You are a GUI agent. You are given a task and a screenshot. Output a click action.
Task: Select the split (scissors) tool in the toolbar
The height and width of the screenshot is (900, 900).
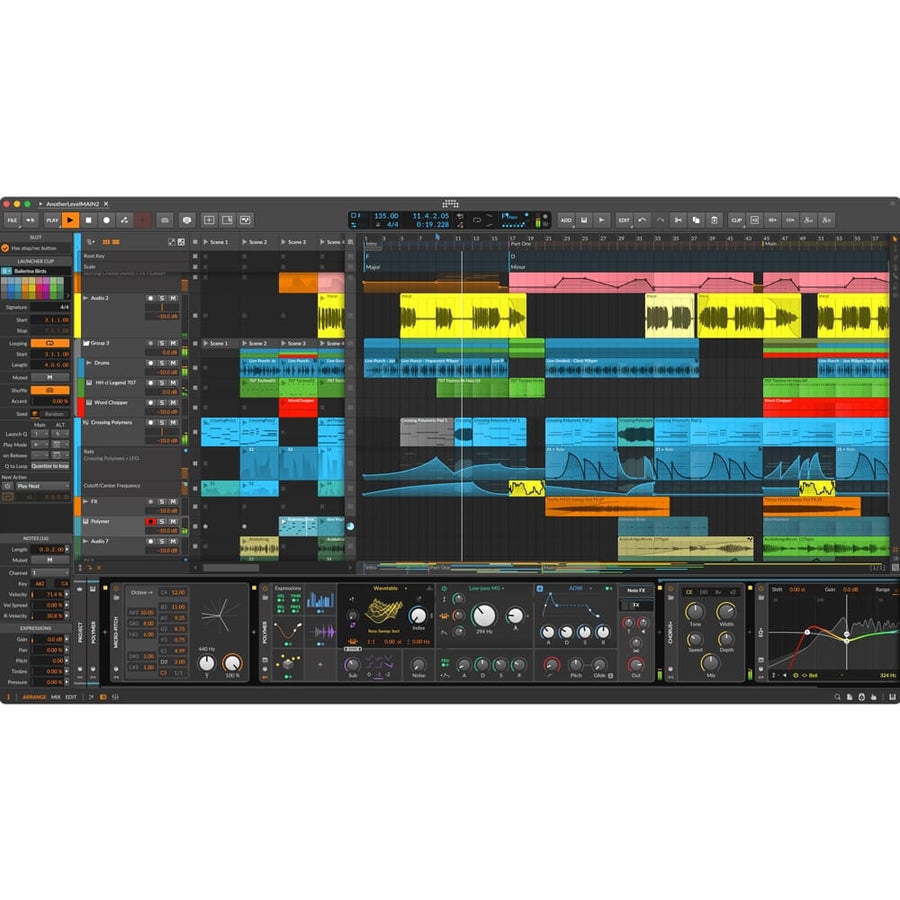pyautogui.click(x=678, y=220)
